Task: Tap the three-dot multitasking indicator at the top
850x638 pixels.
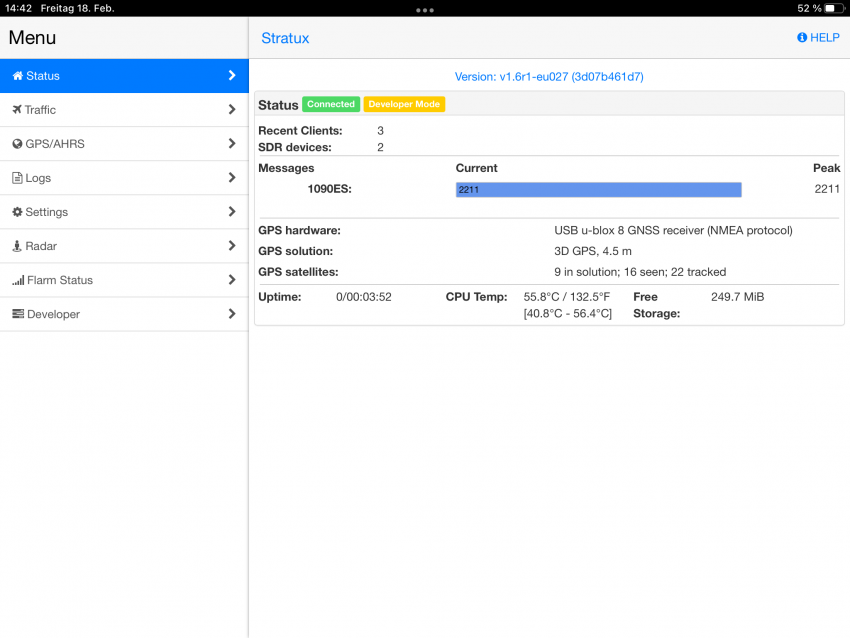Action: coord(425,10)
